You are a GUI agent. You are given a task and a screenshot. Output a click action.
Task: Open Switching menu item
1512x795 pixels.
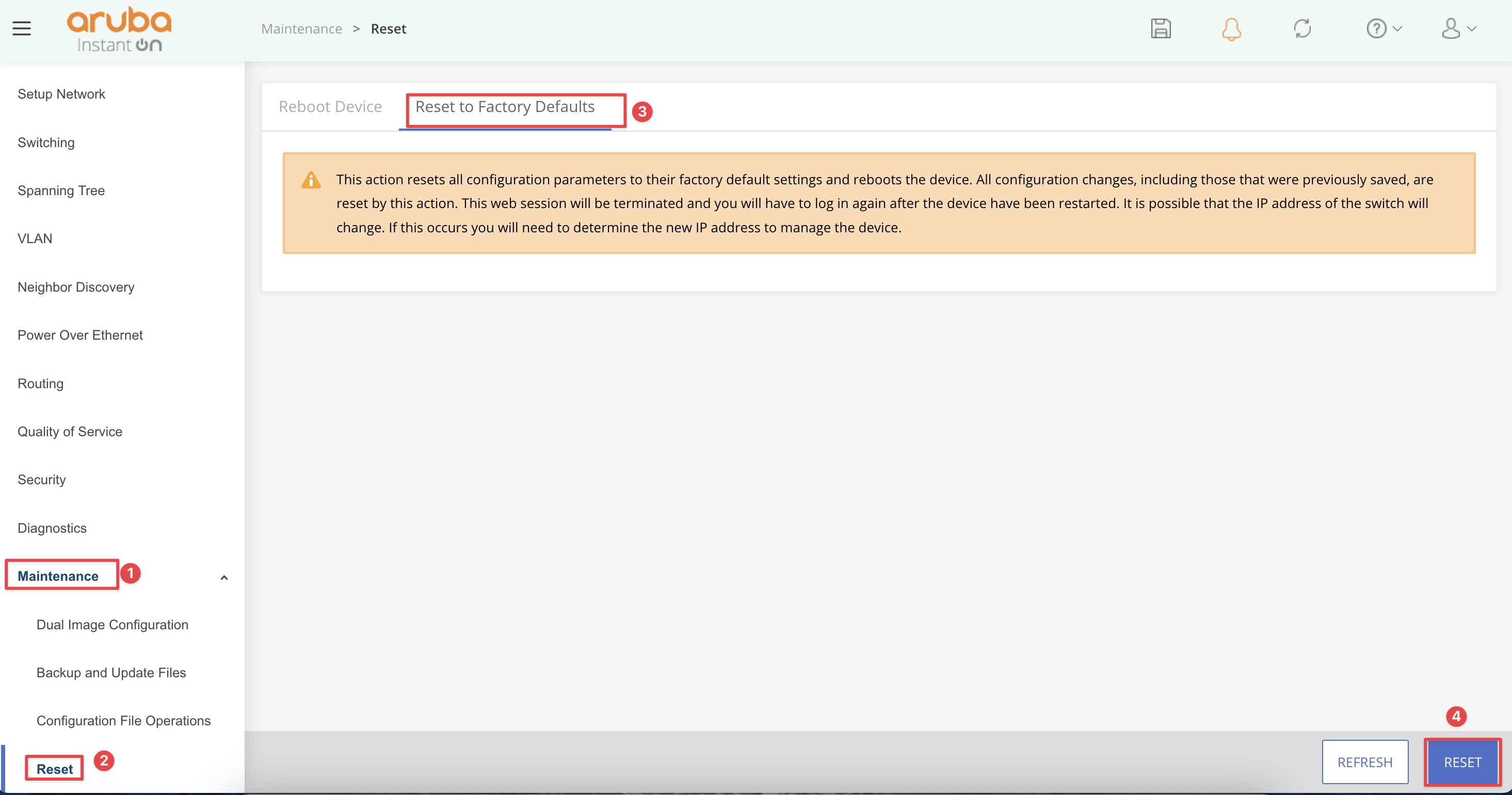point(46,142)
